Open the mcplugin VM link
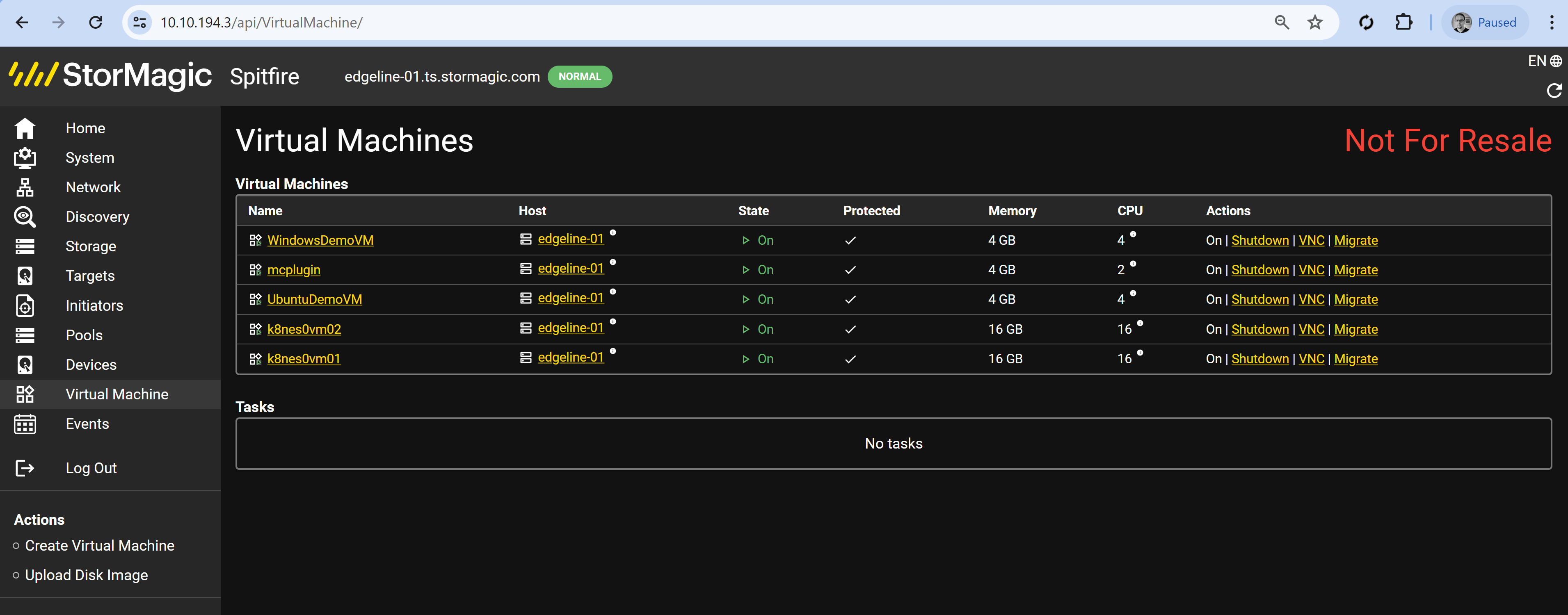This screenshot has height=615, width=1568. 293,269
